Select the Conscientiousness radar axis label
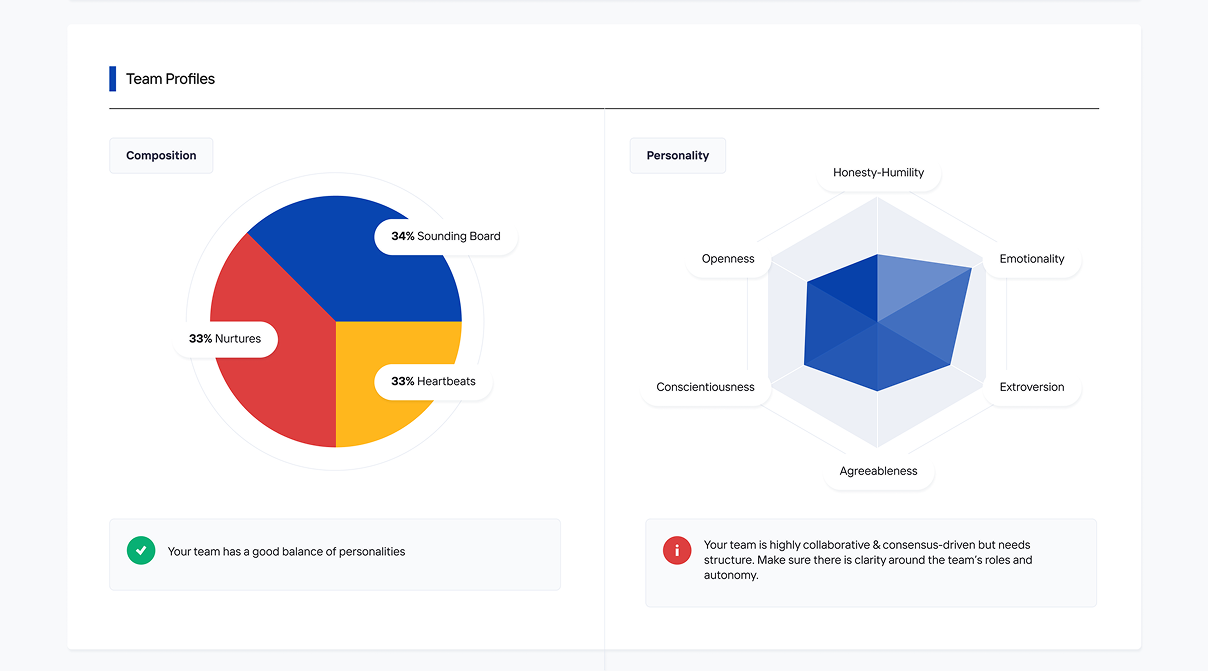Screen dimensions: 1208x672 coord(705,387)
